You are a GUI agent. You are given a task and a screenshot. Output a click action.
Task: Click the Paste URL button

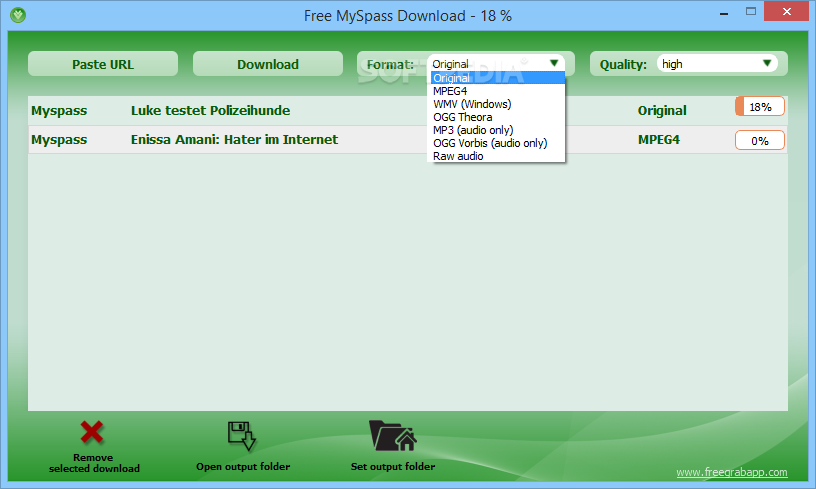click(103, 64)
